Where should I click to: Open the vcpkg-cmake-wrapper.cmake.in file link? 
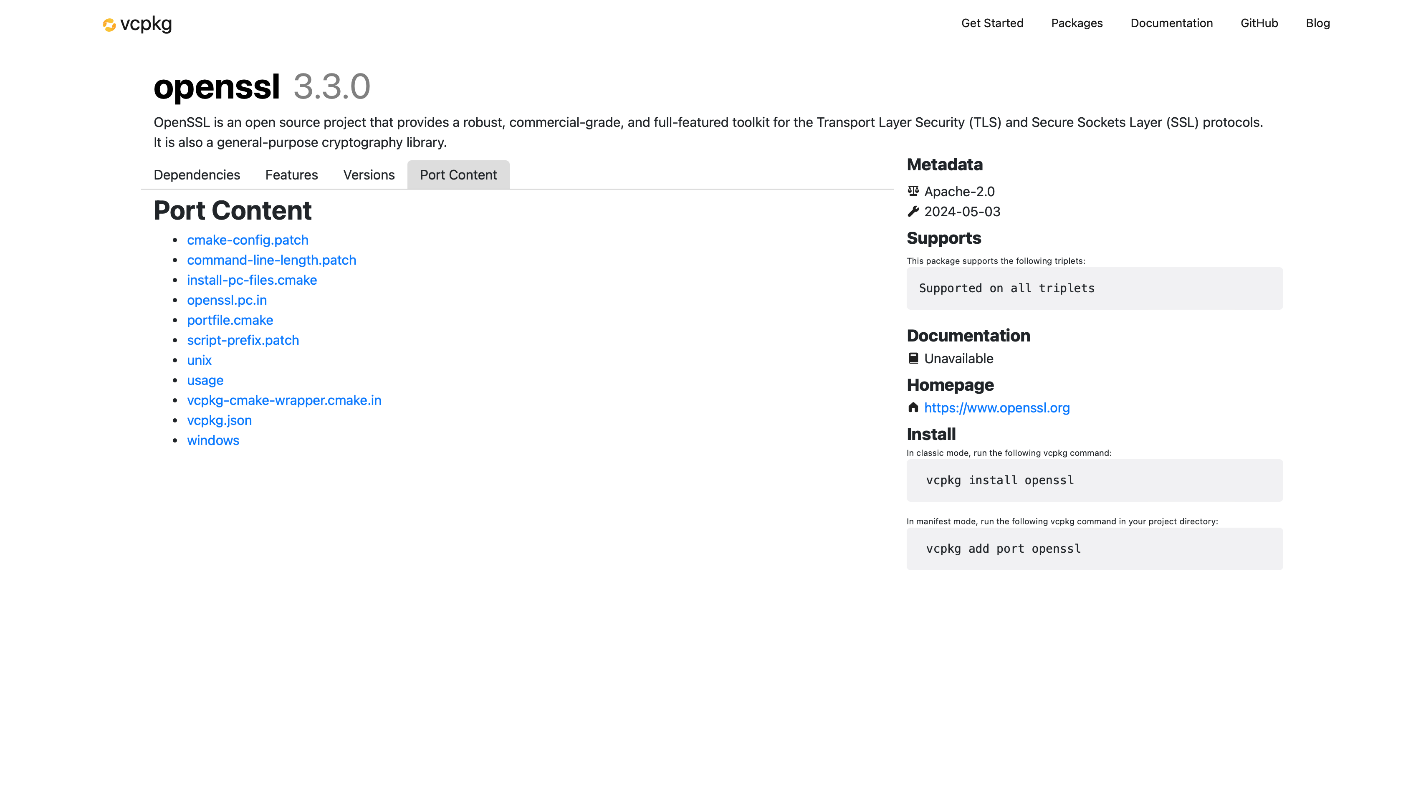(x=284, y=400)
